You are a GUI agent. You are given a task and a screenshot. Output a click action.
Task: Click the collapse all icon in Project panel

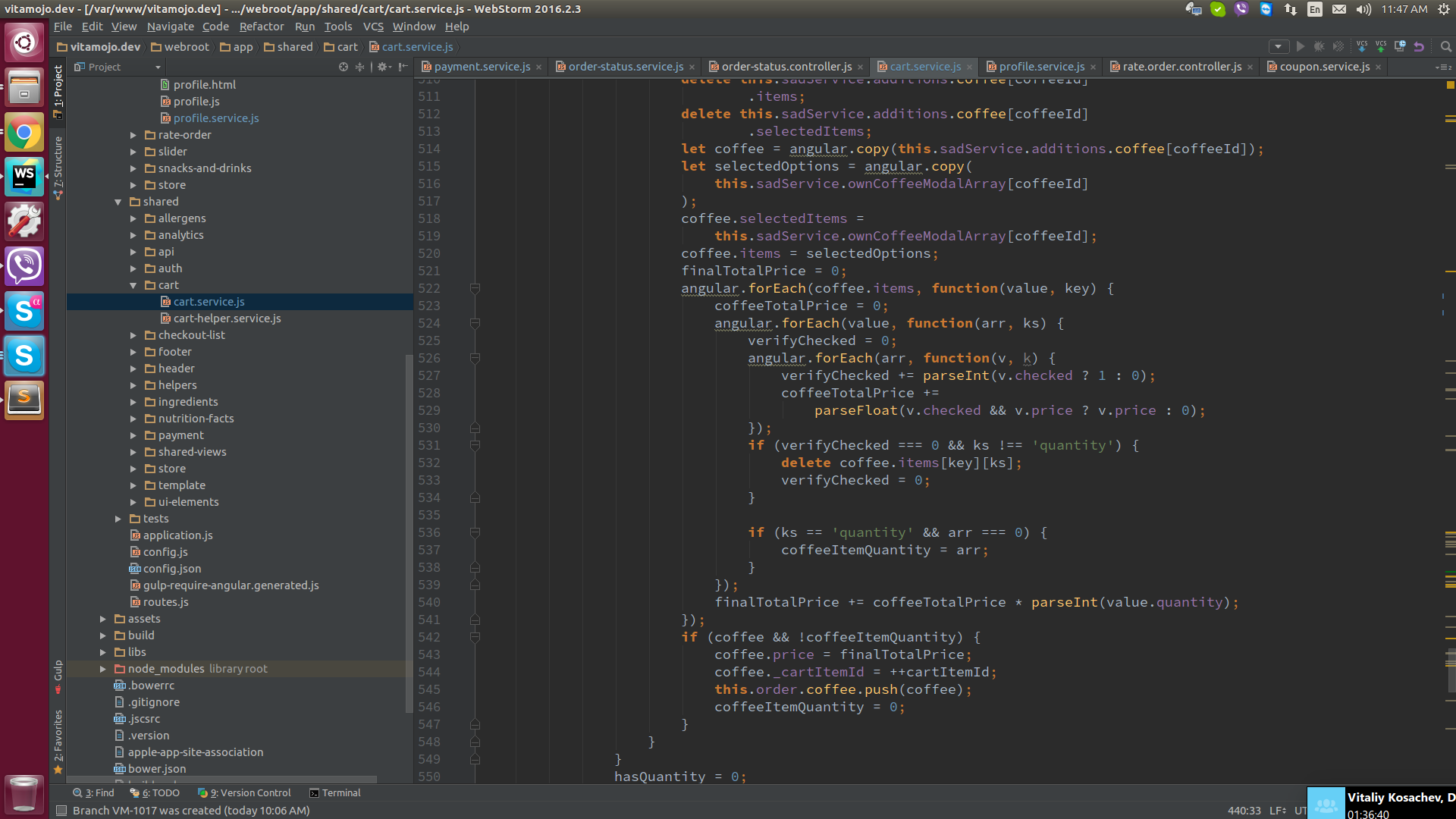360,67
